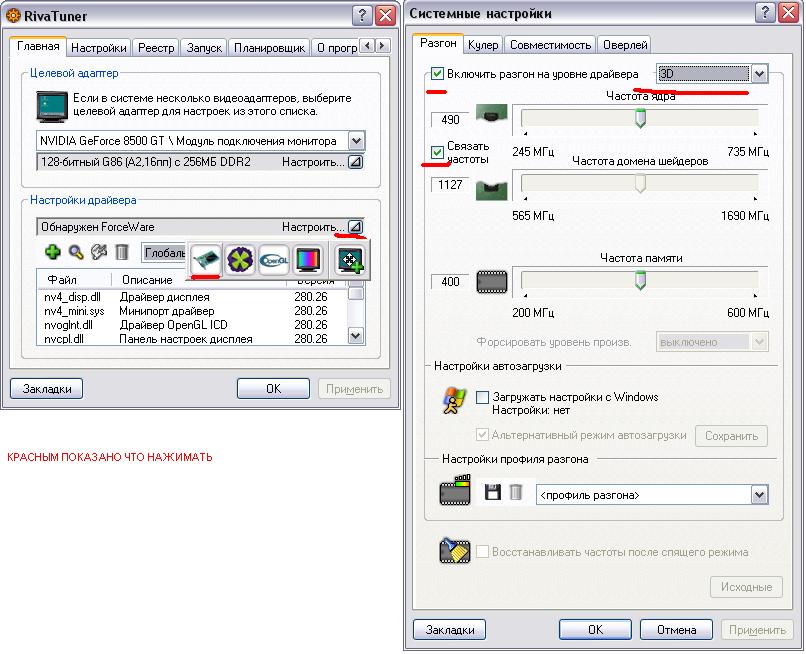Click OK in RivaTuner window
Screen dimensions: 806x654
(x=273, y=389)
